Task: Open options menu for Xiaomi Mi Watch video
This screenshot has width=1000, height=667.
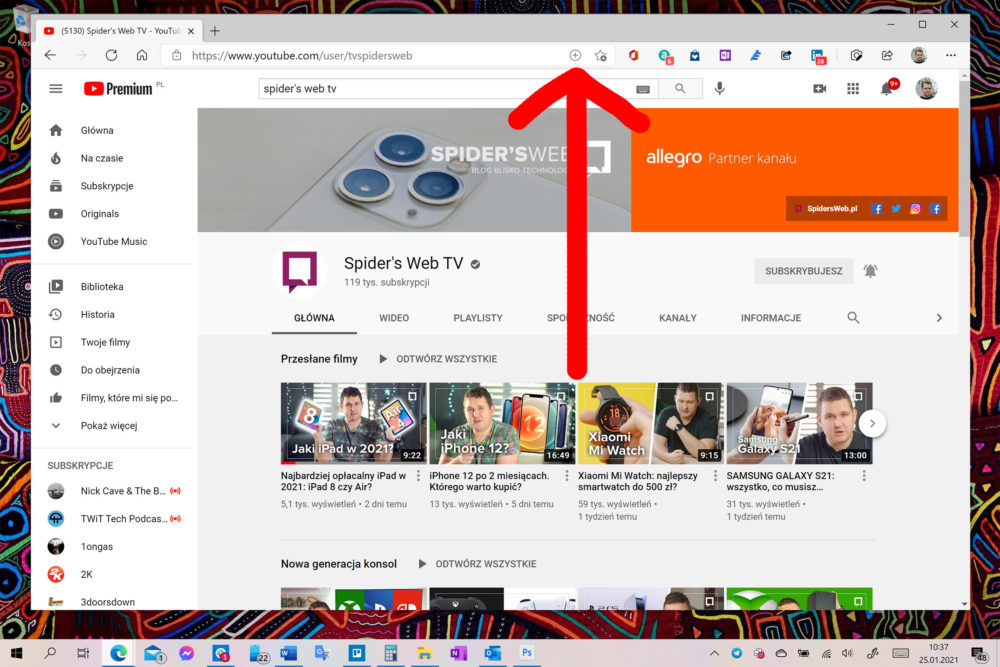Action: coord(716,476)
